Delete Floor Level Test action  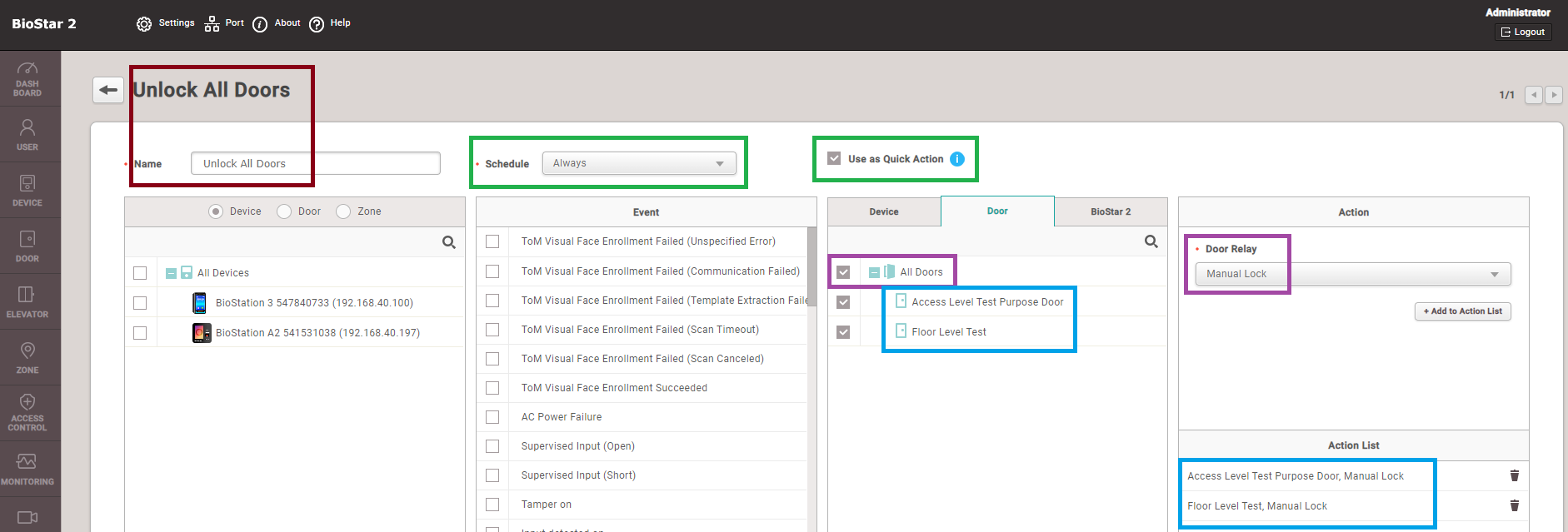tap(1515, 505)
